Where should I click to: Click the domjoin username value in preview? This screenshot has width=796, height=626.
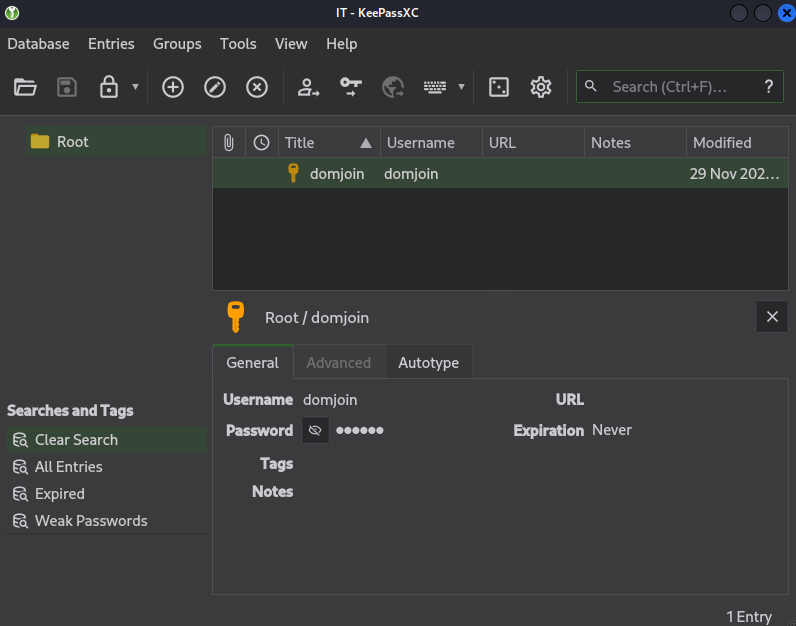click(x=330, y=400)
